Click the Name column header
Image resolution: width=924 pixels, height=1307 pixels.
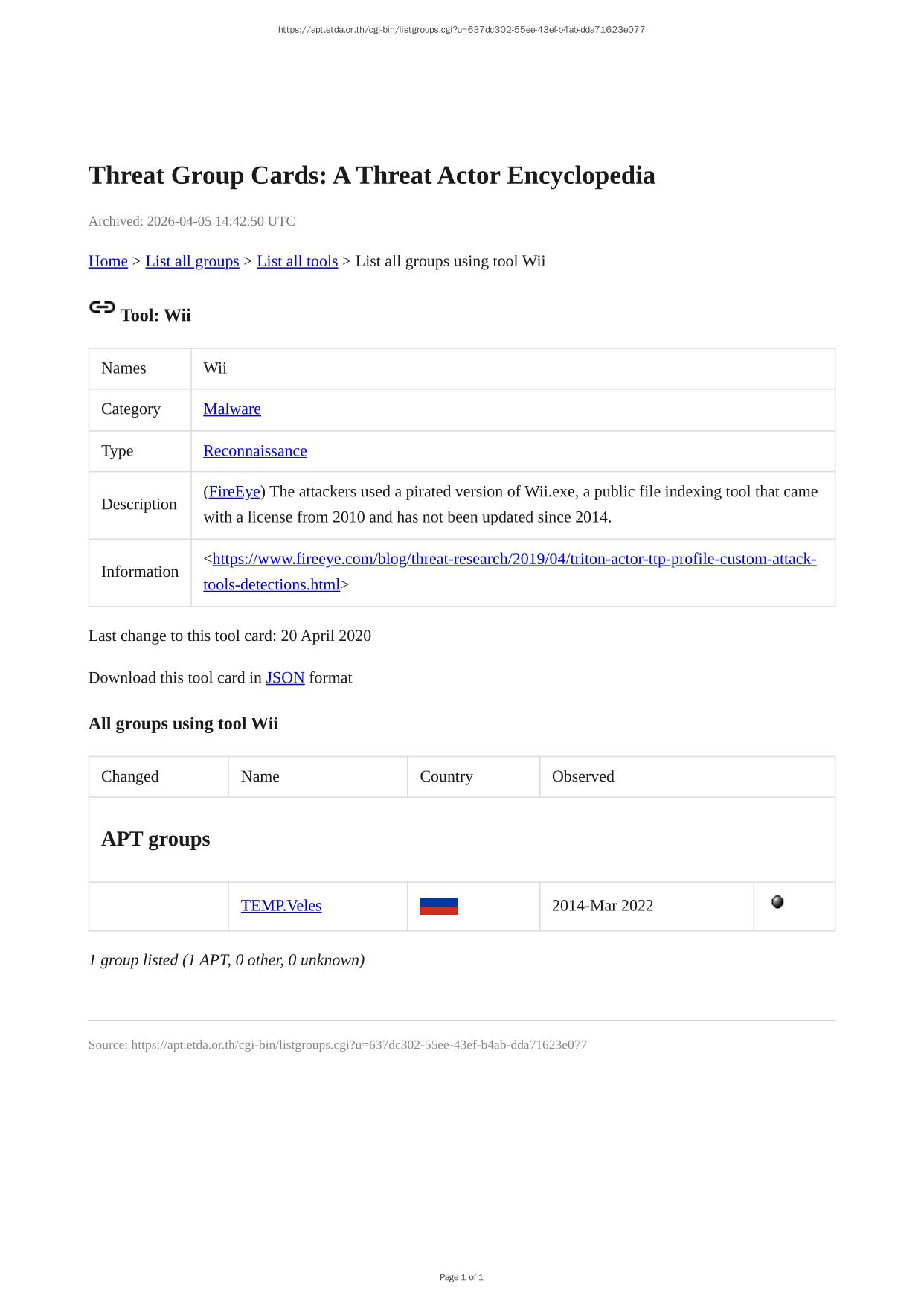click(260, 776)
